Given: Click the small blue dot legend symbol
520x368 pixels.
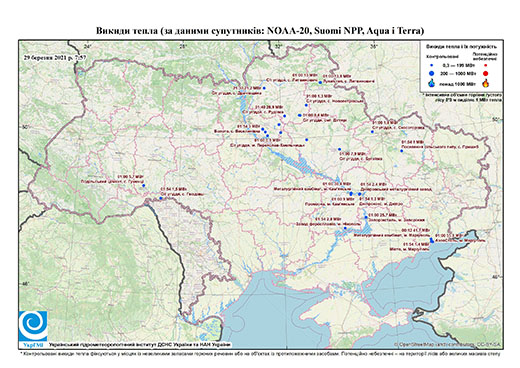Looking at the screenshot, I should pos(432,65).
